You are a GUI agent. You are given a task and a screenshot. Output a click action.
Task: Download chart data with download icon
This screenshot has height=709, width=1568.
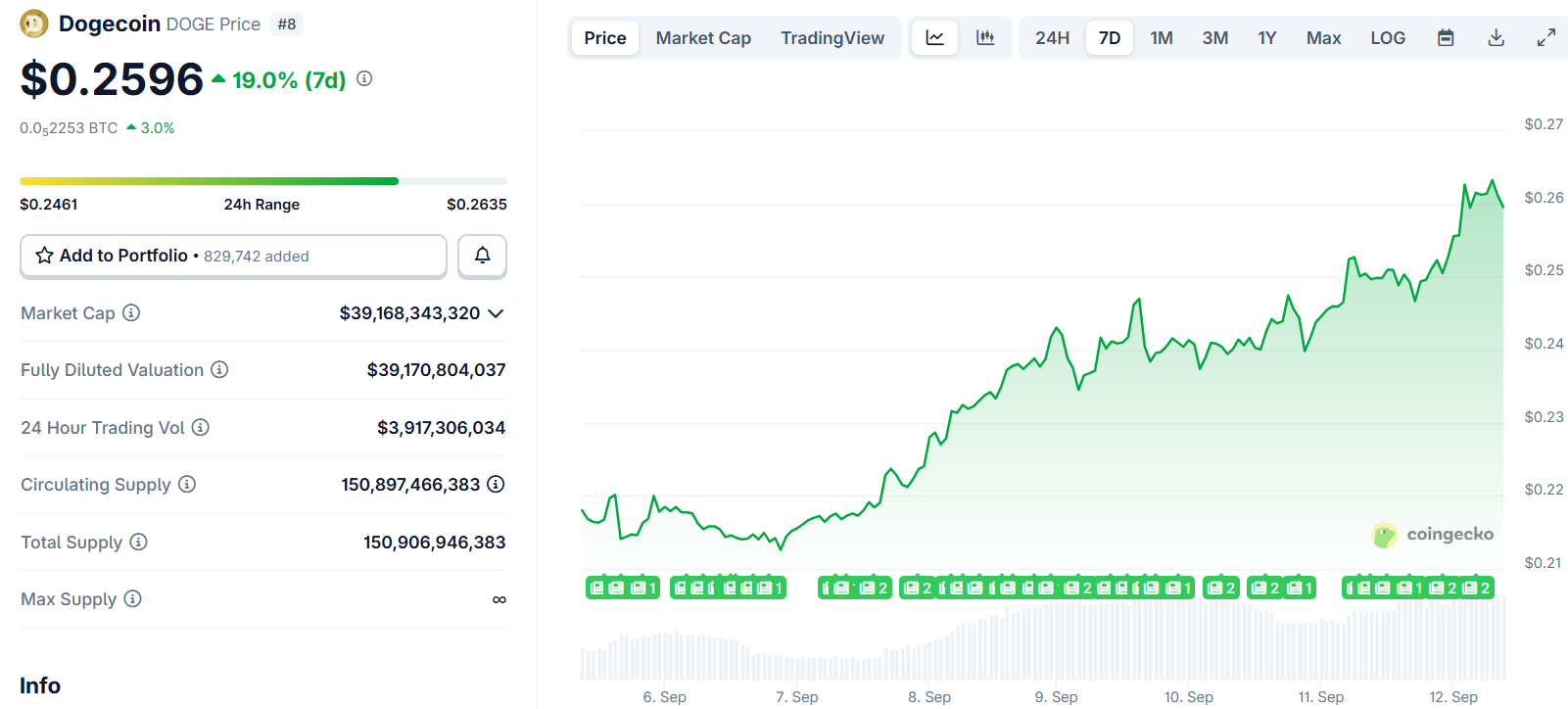(1496, 38)
